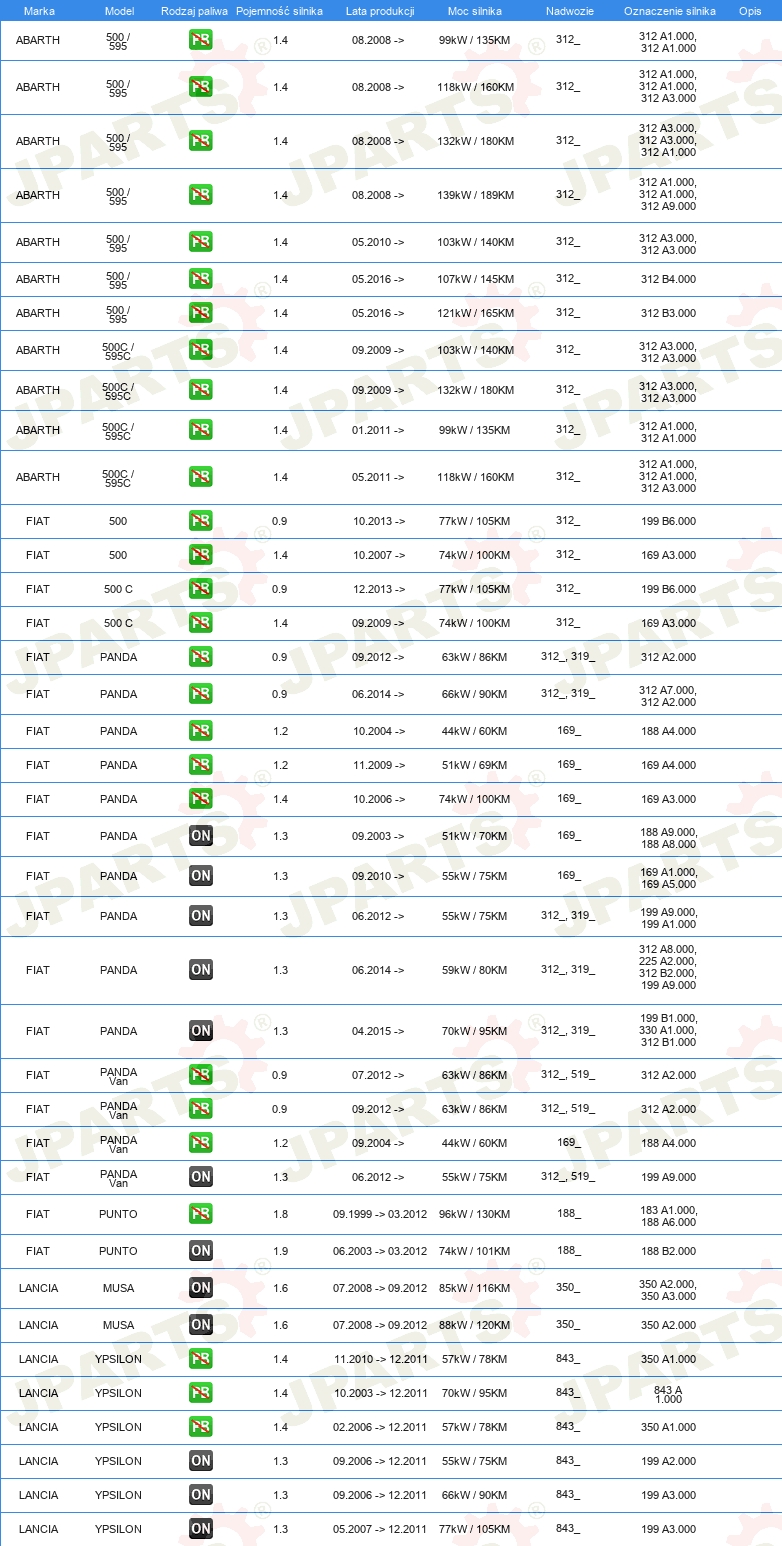
Task: Click diesel ON icon in Lancia Musa 88kW row
Action: pos(201,1325)
